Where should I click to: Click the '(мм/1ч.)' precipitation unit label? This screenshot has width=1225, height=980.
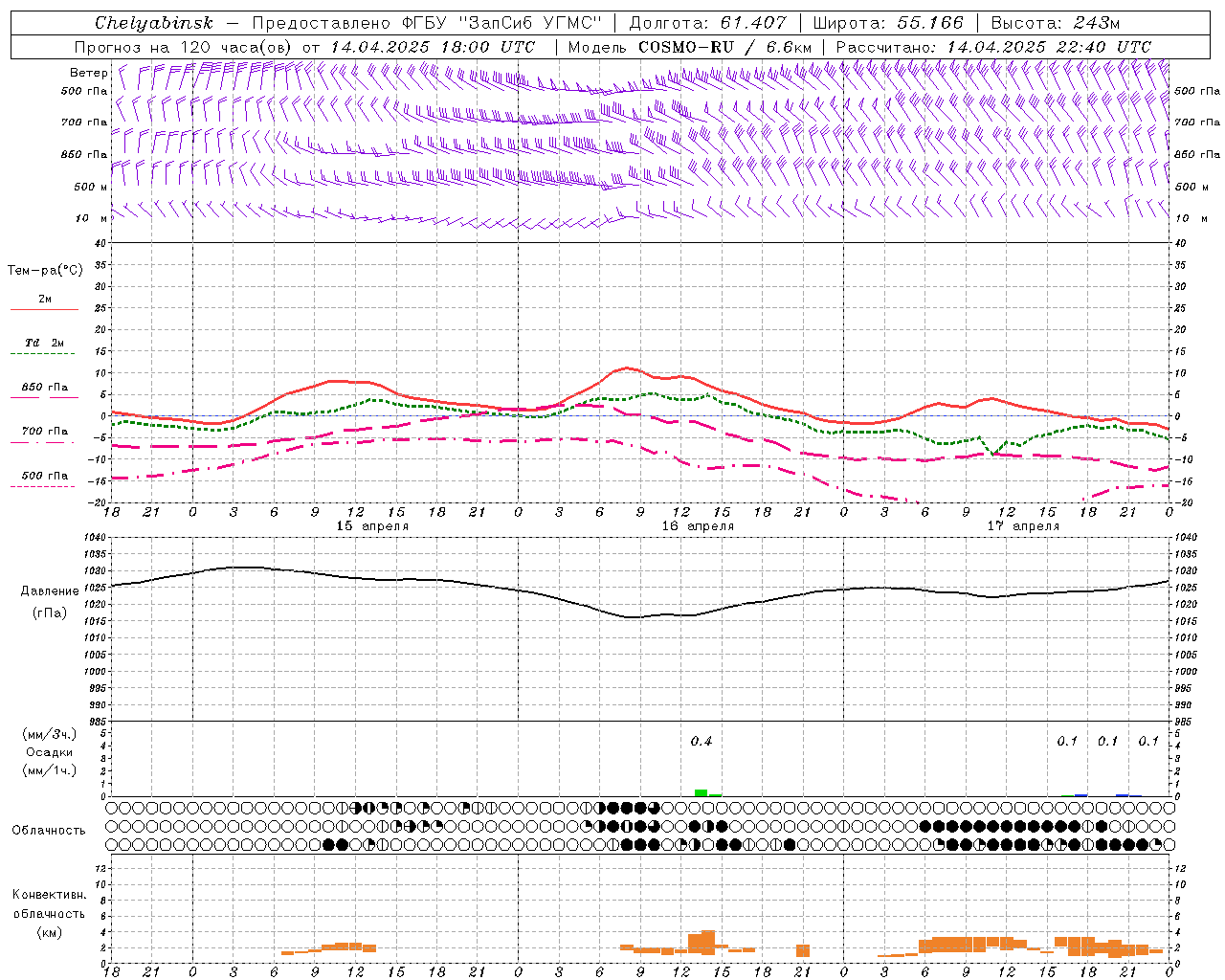50,770
